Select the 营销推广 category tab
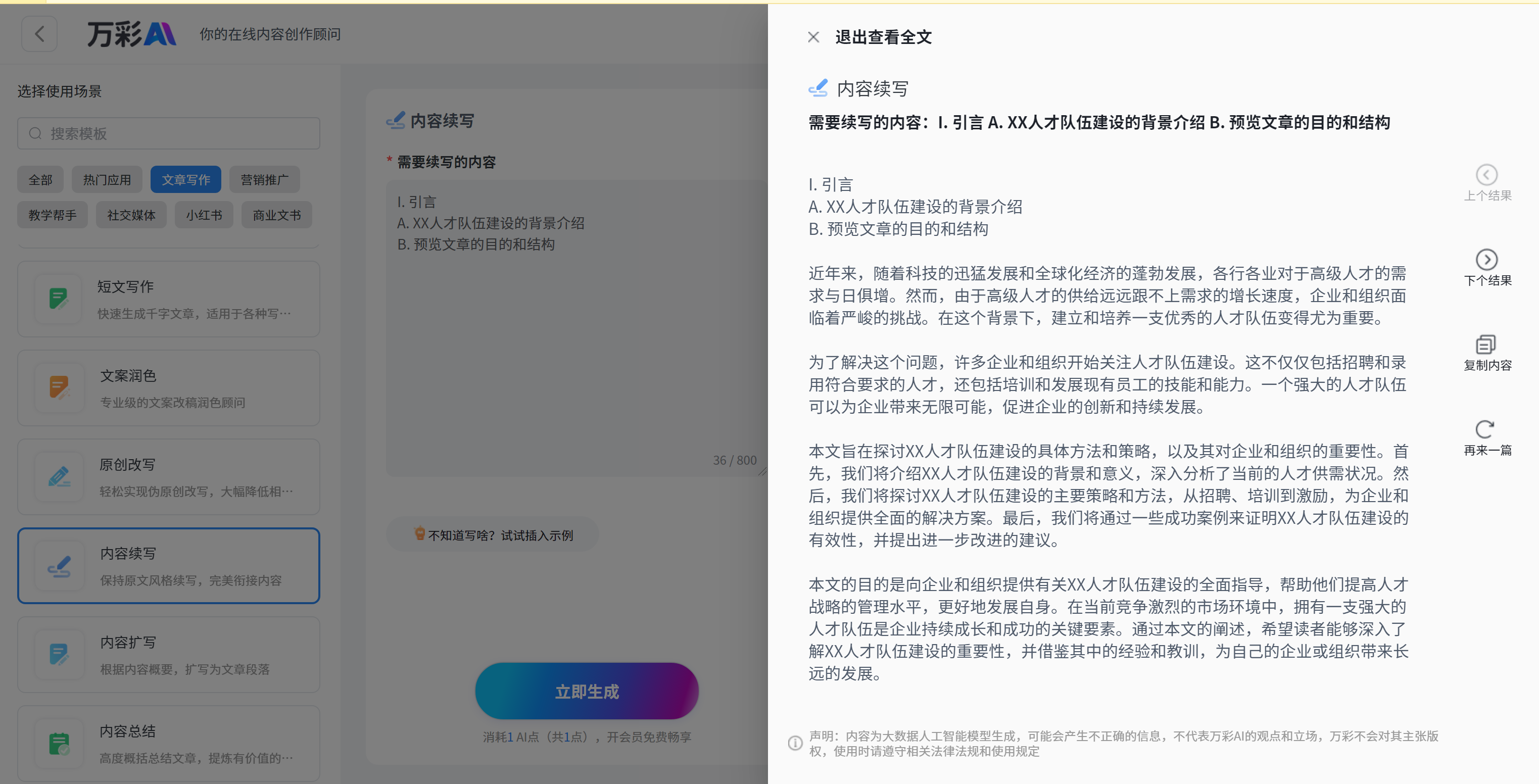The image size is (1539, 784). pos(265,180)
